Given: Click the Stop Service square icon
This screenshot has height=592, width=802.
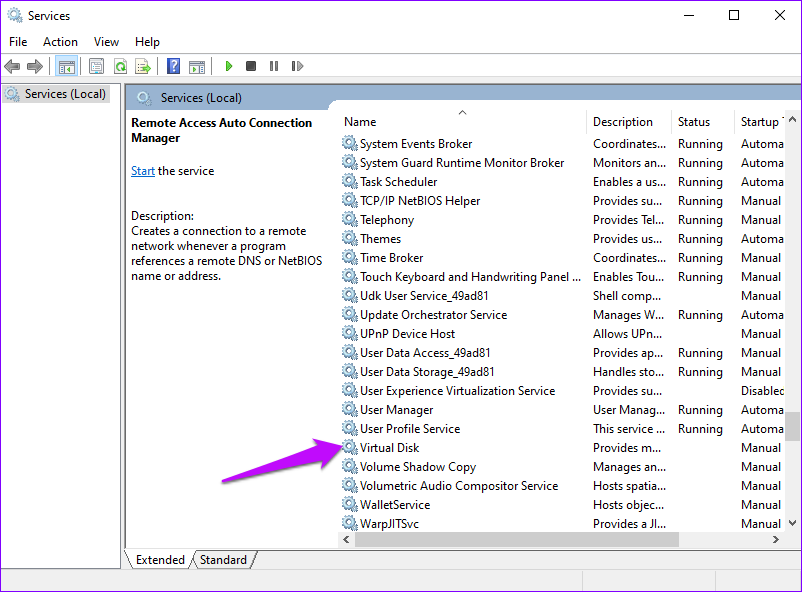Looking at the screenshot, I should 251,66.
